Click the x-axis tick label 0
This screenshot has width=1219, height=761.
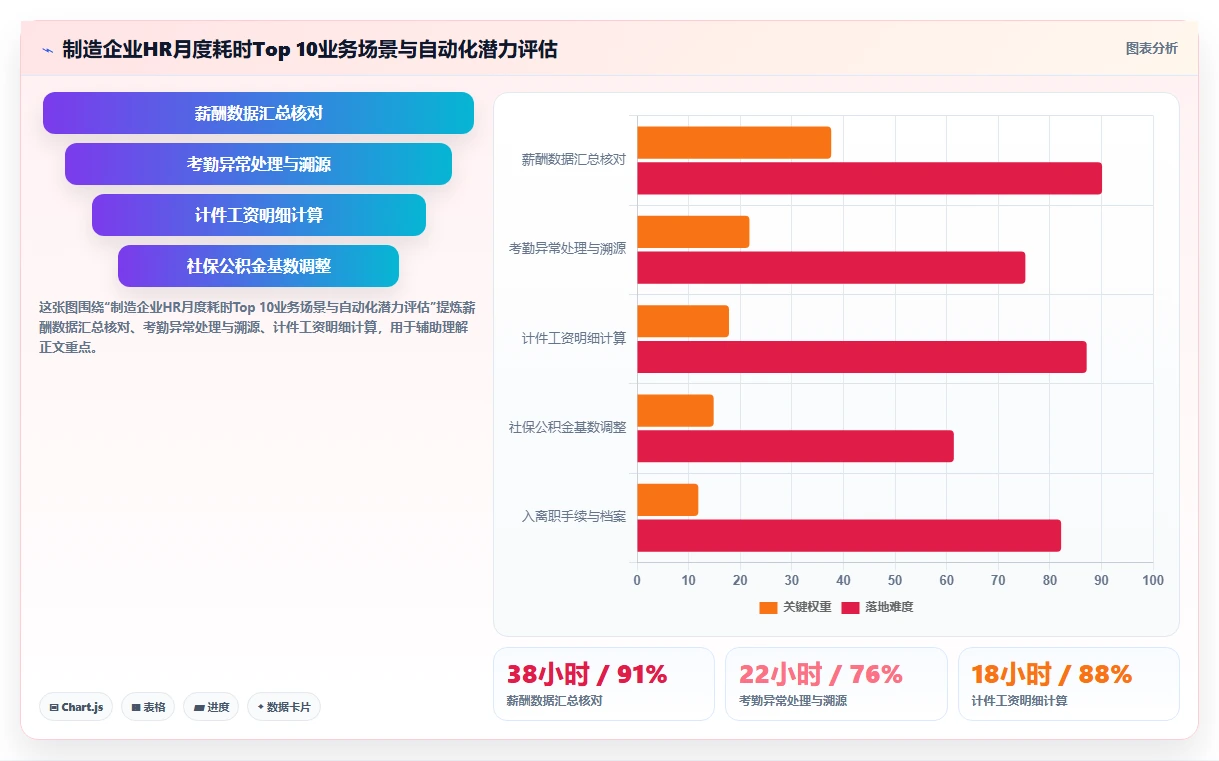pyautogui.click(x=637, y=580)
